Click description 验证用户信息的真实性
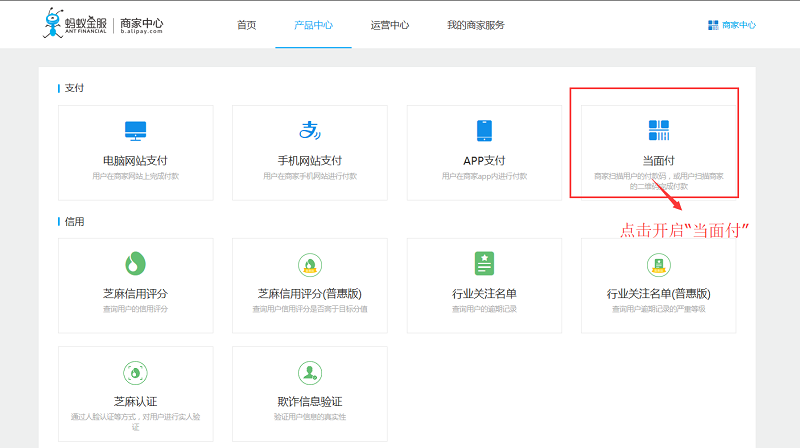The height and width of the screenshot is (448, 800). (310, 417)
